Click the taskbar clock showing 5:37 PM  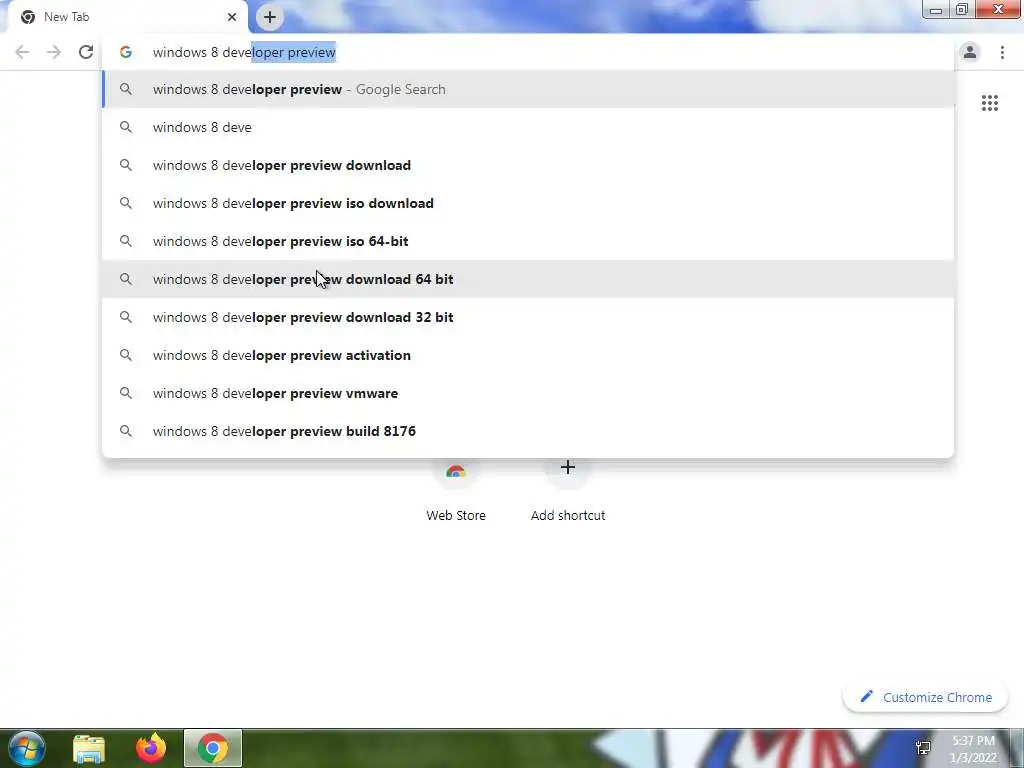click(x=974, y=749)
